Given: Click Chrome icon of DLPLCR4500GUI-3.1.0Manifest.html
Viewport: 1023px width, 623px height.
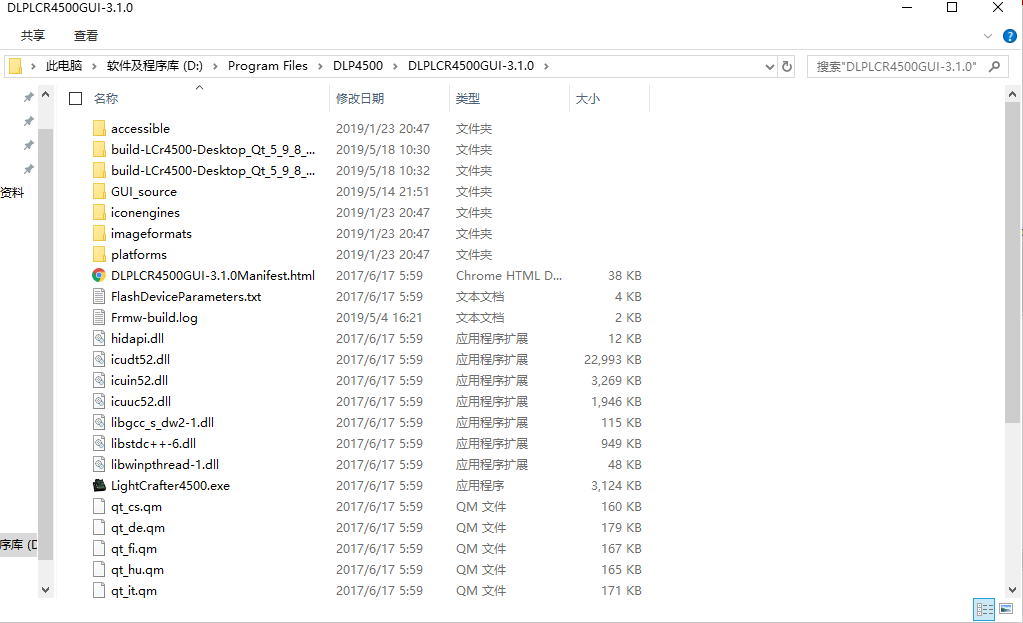Looking at the screenshot, I should click(x=99, y=275).
